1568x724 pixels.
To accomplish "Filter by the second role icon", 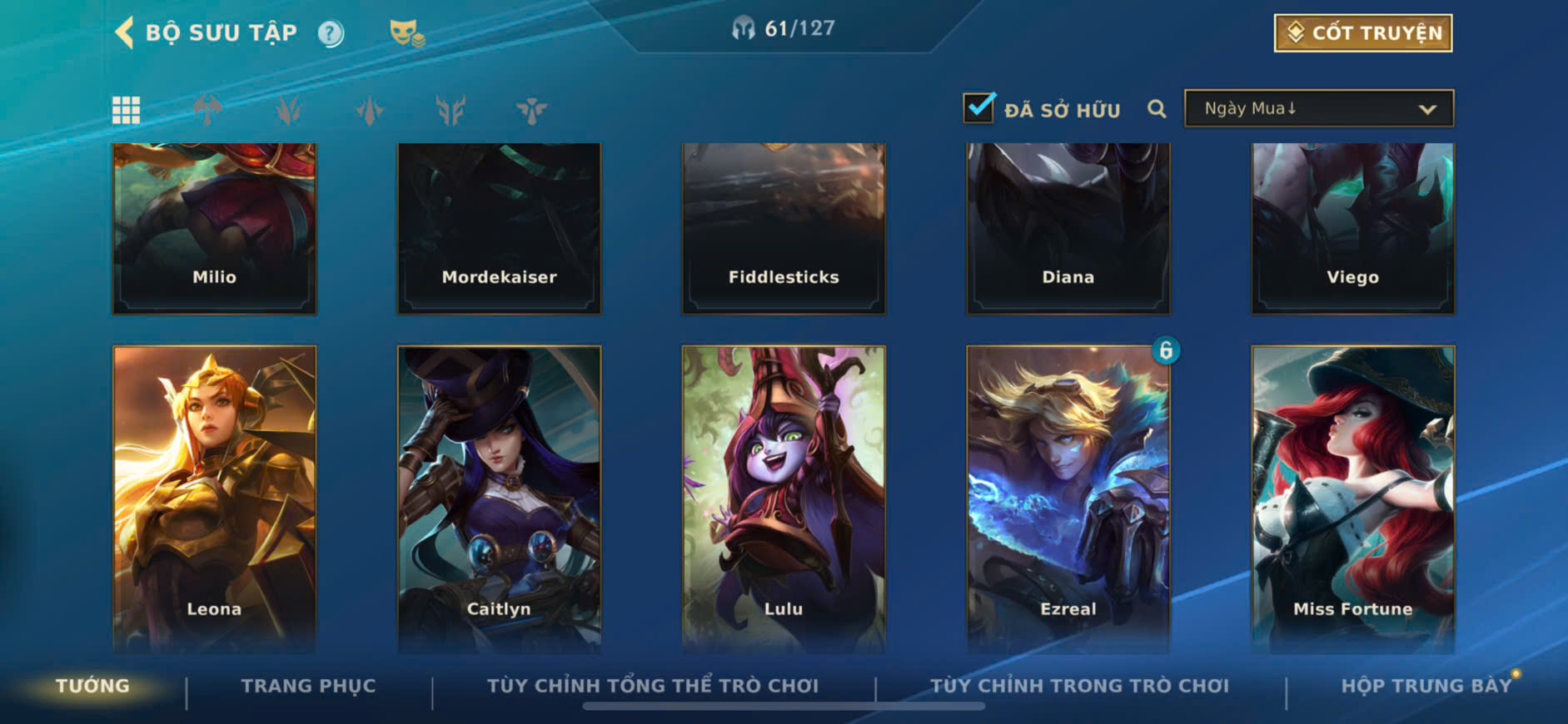I will coord(288,110).
